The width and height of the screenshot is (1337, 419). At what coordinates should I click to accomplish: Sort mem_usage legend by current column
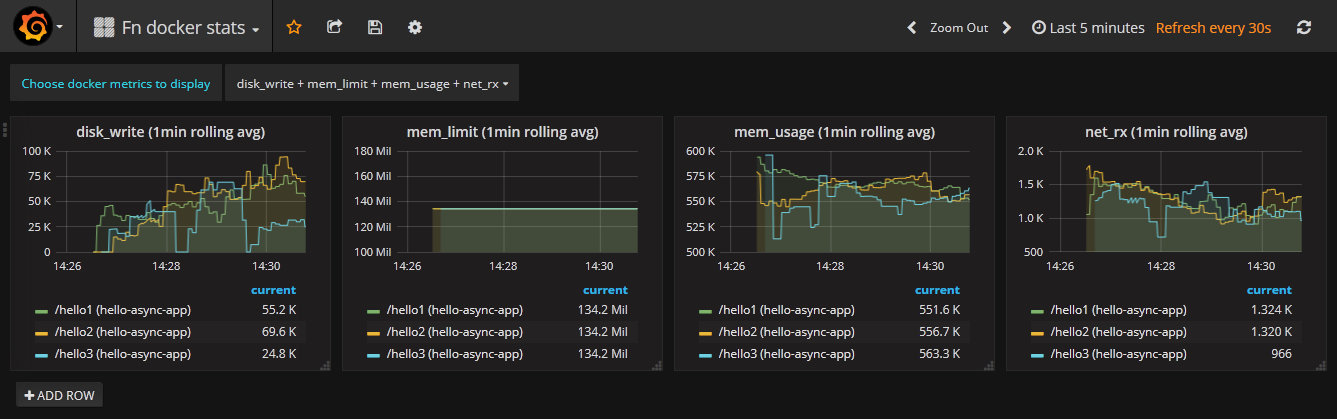click(x=938, y=290)
